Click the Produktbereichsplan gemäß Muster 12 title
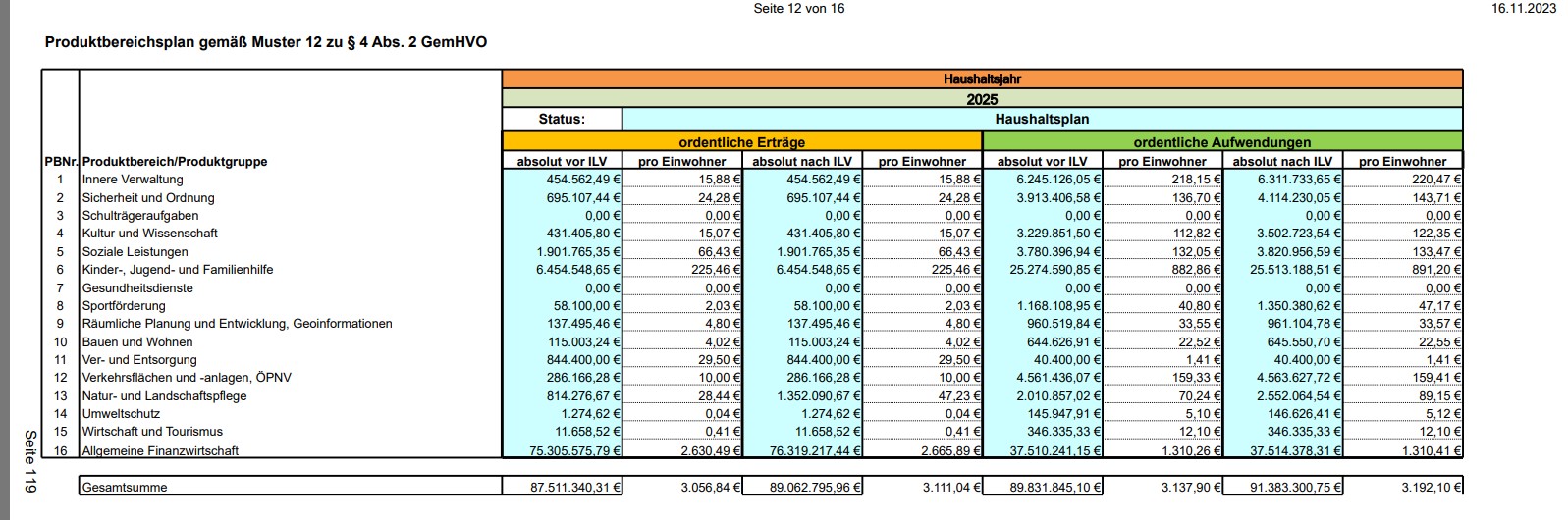Screen dimensions: 1568x520 point(266,43)
